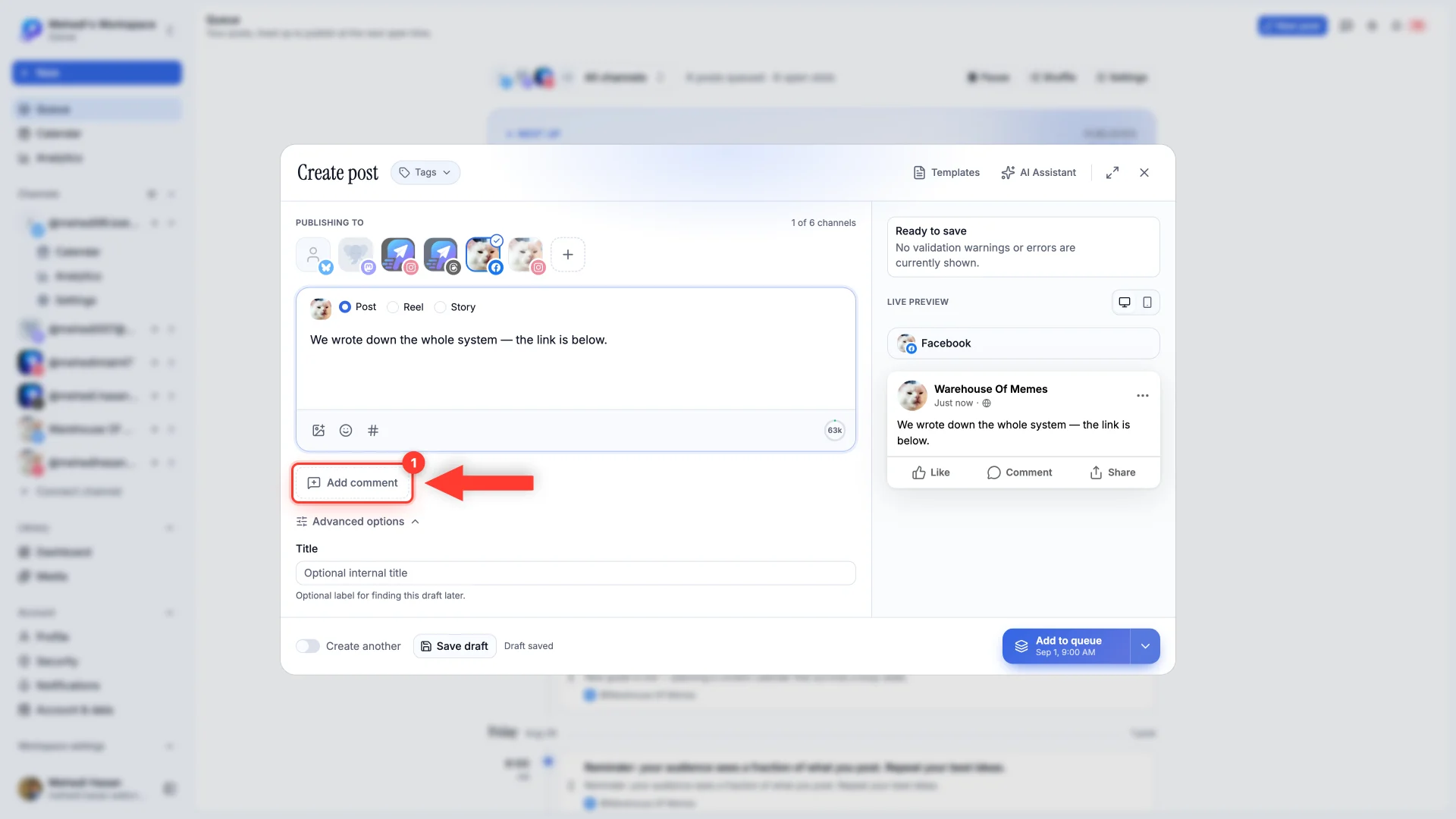Open the Add to queue dropdown arrow

(1145, 646)
